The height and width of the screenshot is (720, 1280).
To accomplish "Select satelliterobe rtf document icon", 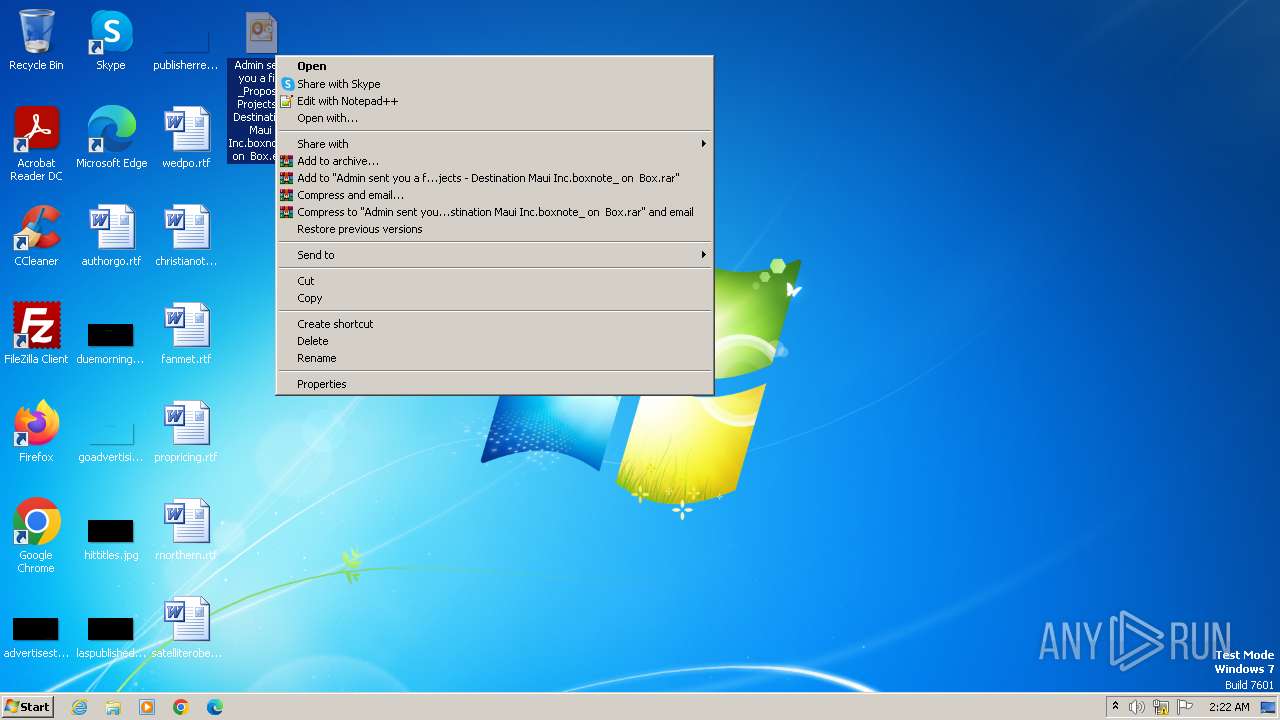I will pyautogui.click(x=186, y=628).
